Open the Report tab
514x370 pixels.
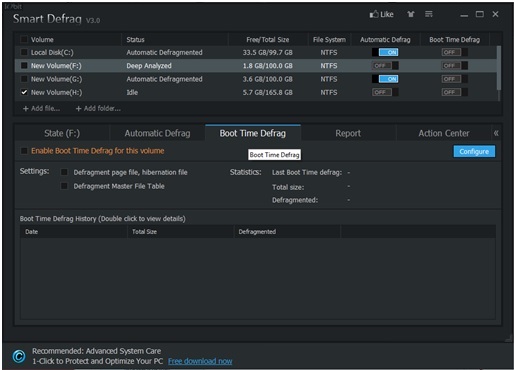coord(348,133)
